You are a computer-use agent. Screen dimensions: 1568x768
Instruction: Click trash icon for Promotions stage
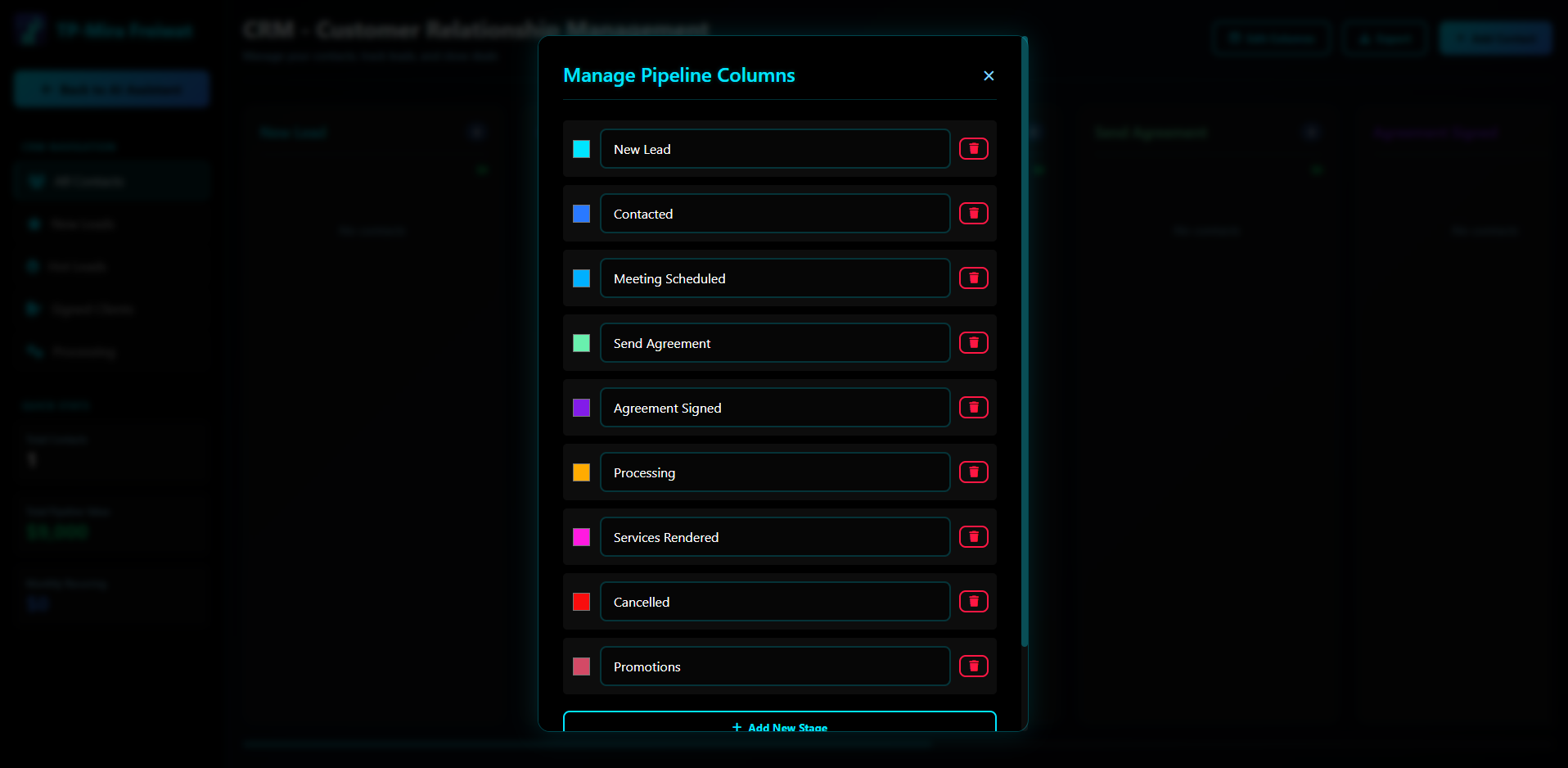(973, 666)
